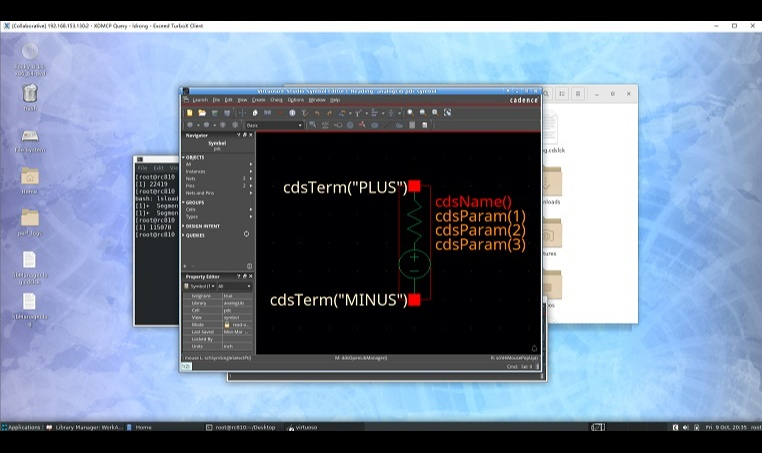
Task: Click the Units value inch cell
Action: pyautogui.click(x=238, y=346)
